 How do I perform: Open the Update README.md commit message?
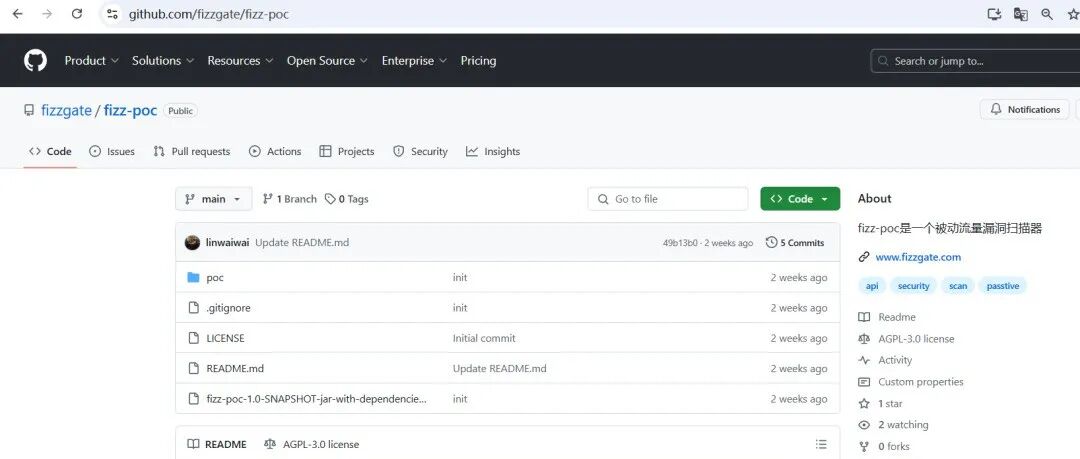coord(302,243)
